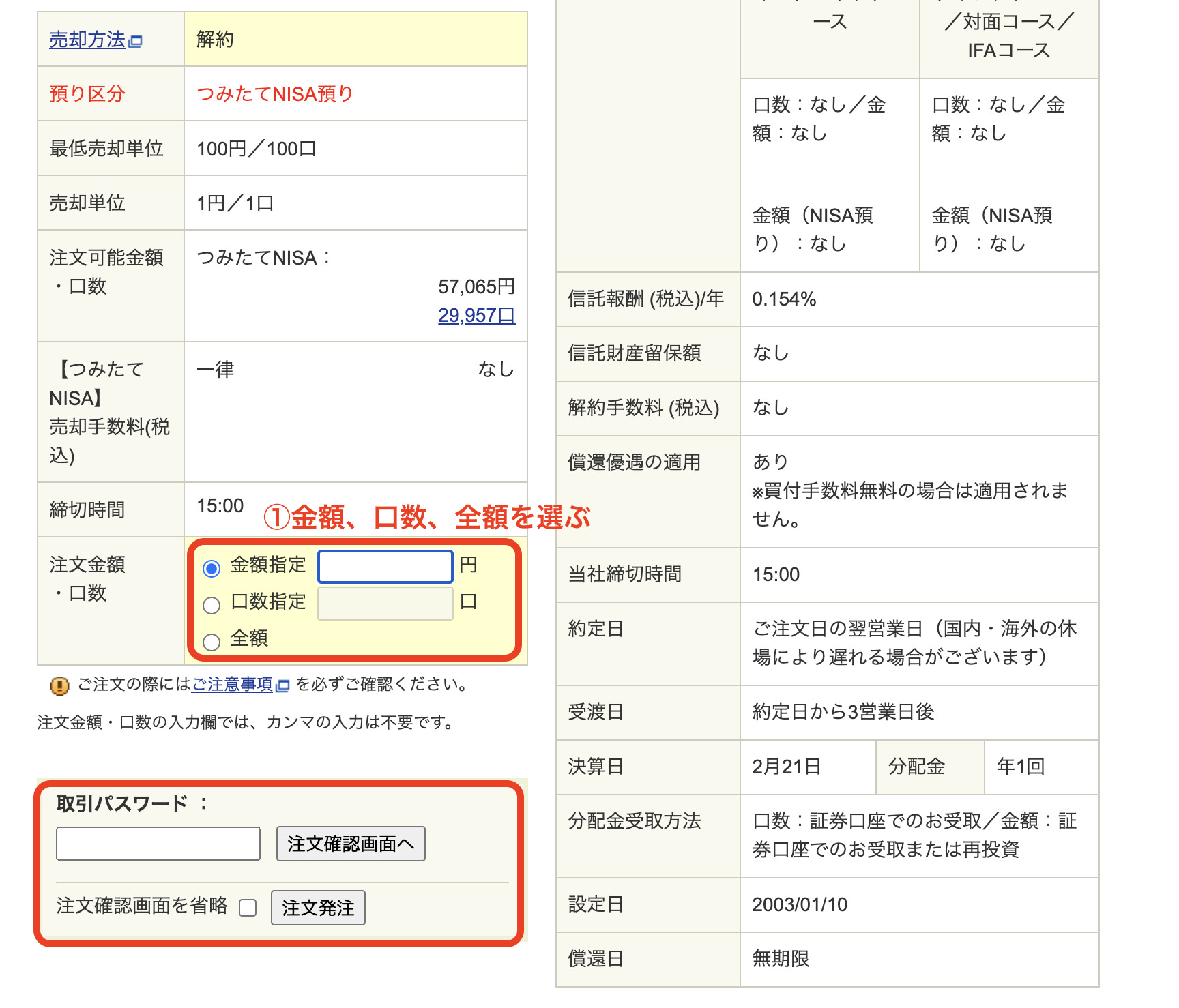Viewport: 1179px width, 1008px height.
Task: Select the 口数指定 radio button
Action: (212, 605)
